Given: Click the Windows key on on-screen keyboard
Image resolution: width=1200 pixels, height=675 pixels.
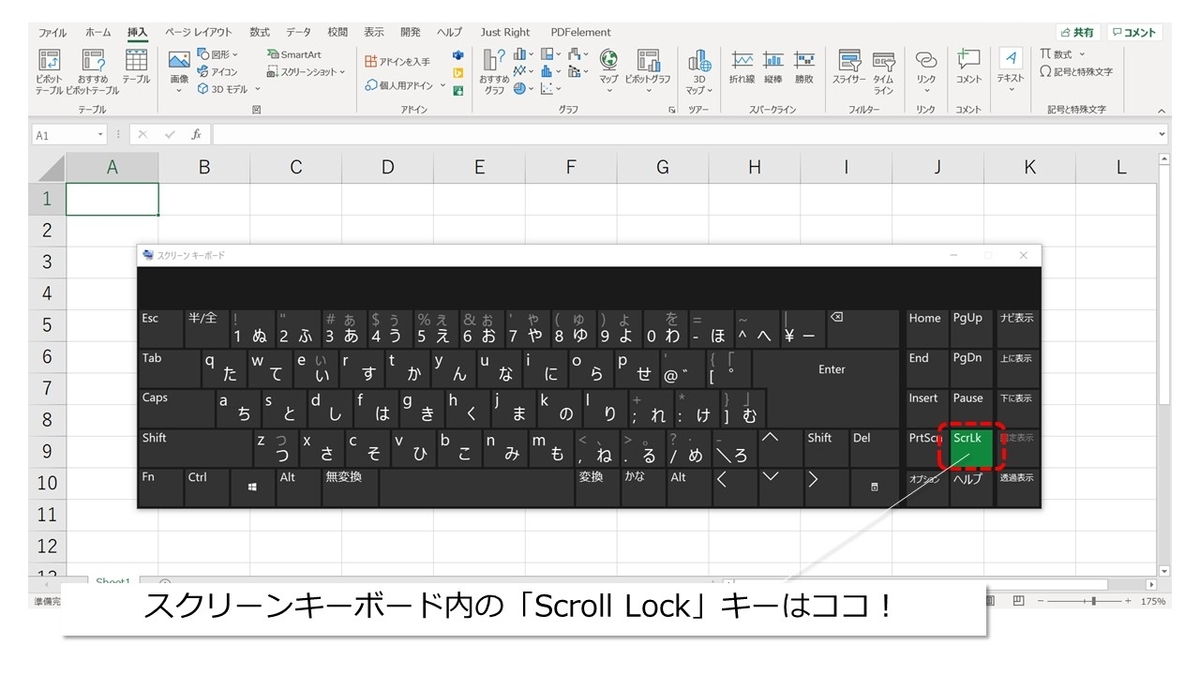Looking at the screenshot, I should [252, 488].
